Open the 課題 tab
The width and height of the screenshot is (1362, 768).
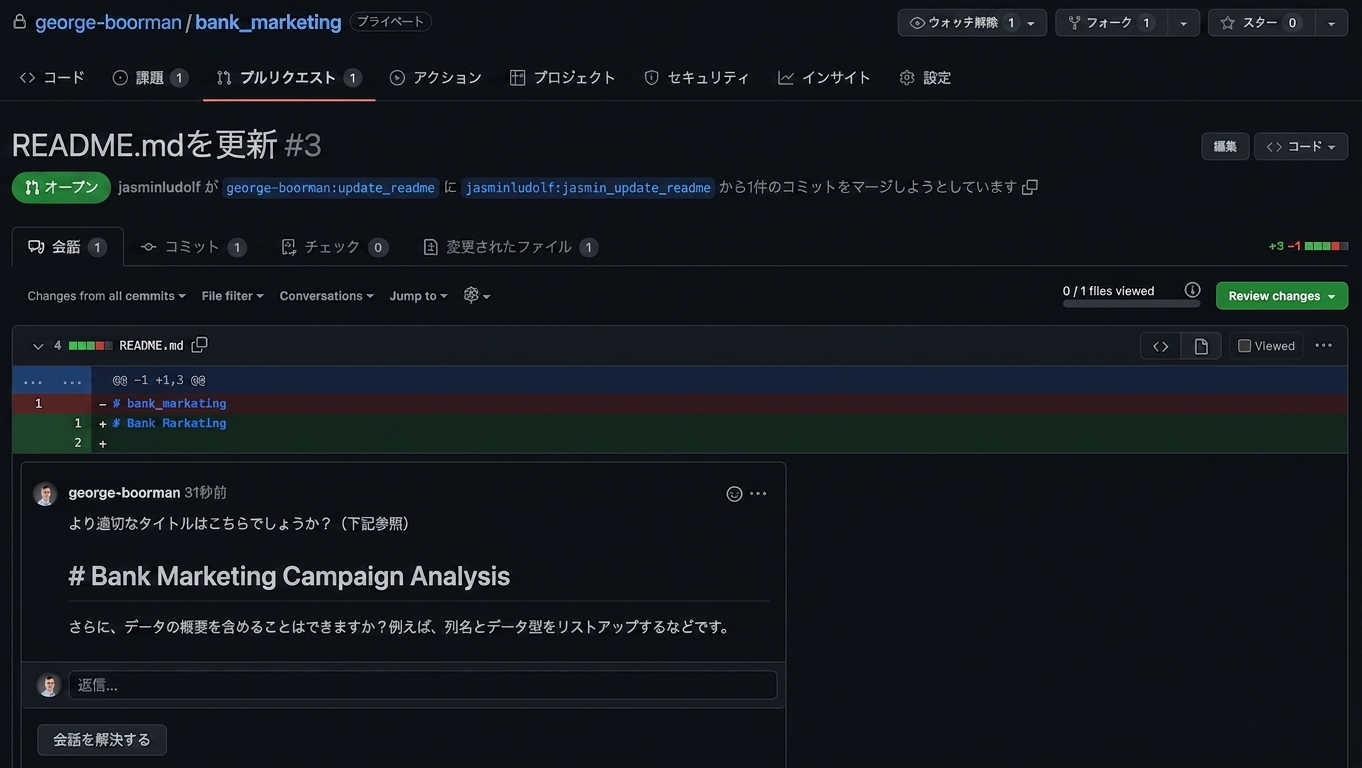coord(150,77)
